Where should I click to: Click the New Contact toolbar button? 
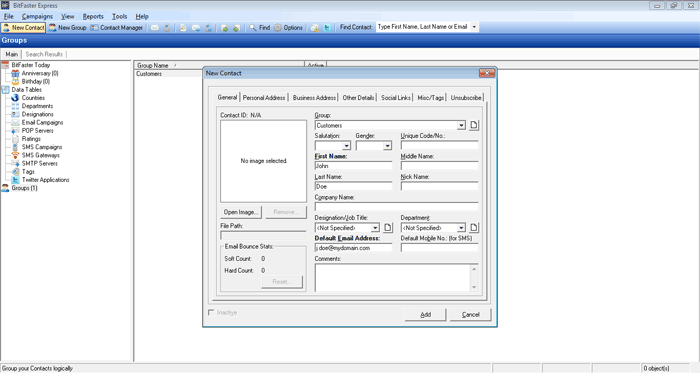(23, 28)
